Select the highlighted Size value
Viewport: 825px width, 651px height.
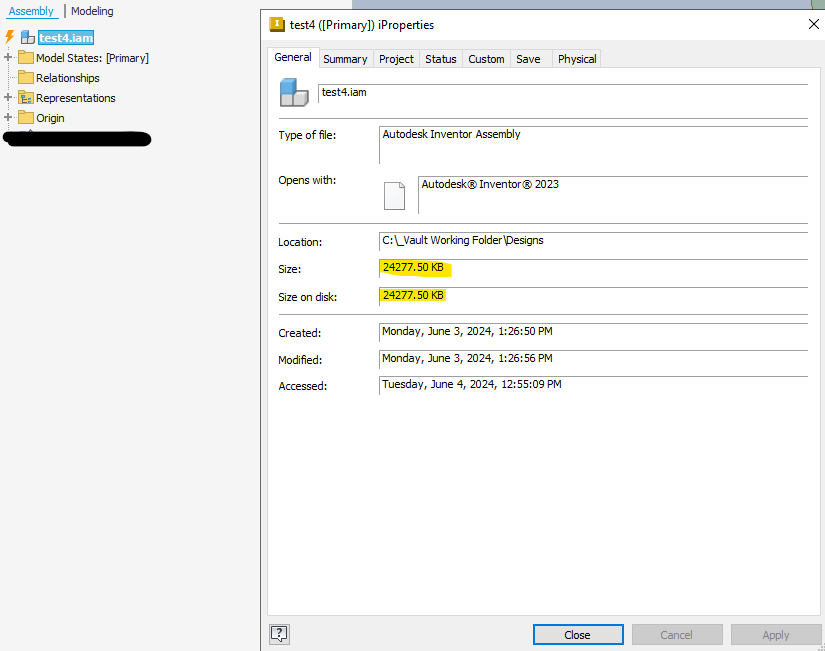click(x=413, y=267)
